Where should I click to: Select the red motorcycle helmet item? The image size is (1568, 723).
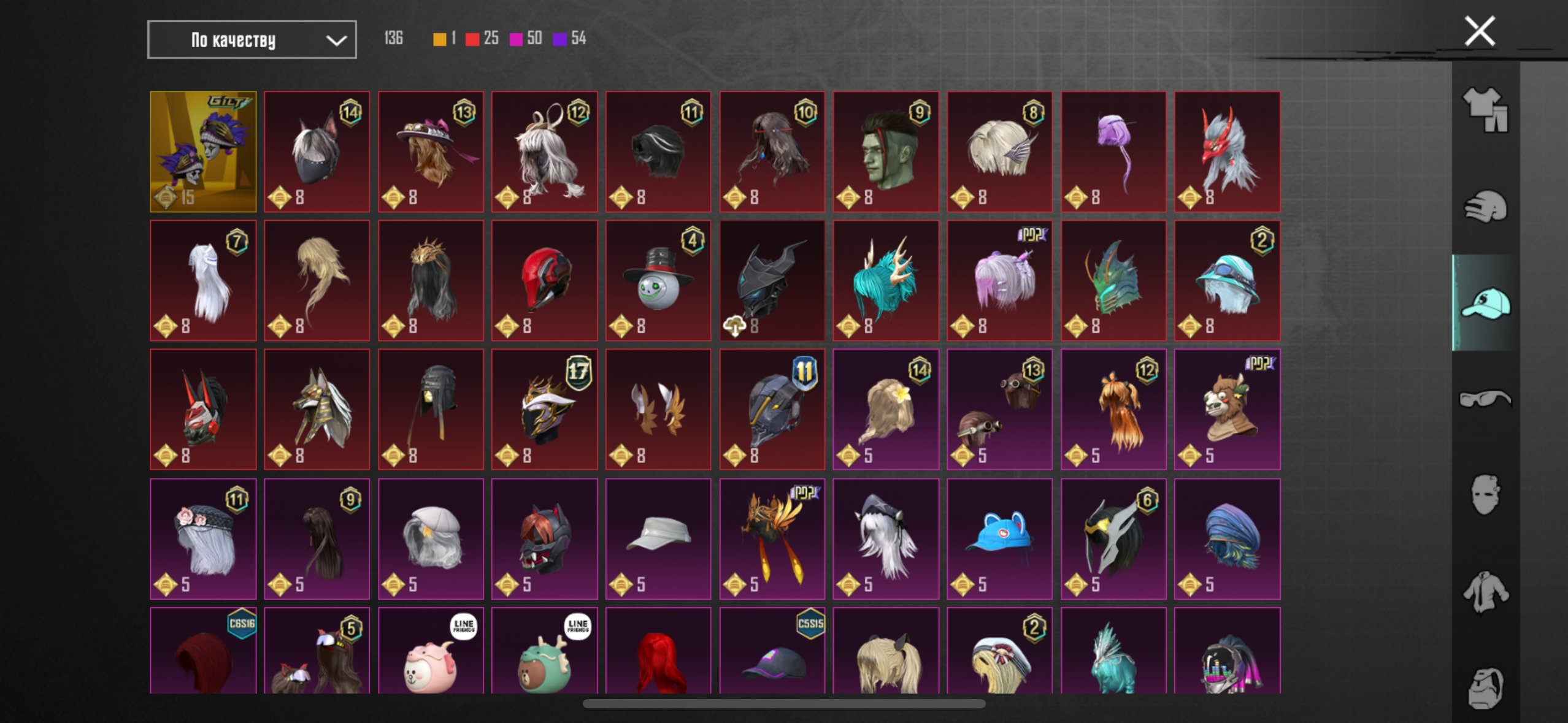coord(545,281)
